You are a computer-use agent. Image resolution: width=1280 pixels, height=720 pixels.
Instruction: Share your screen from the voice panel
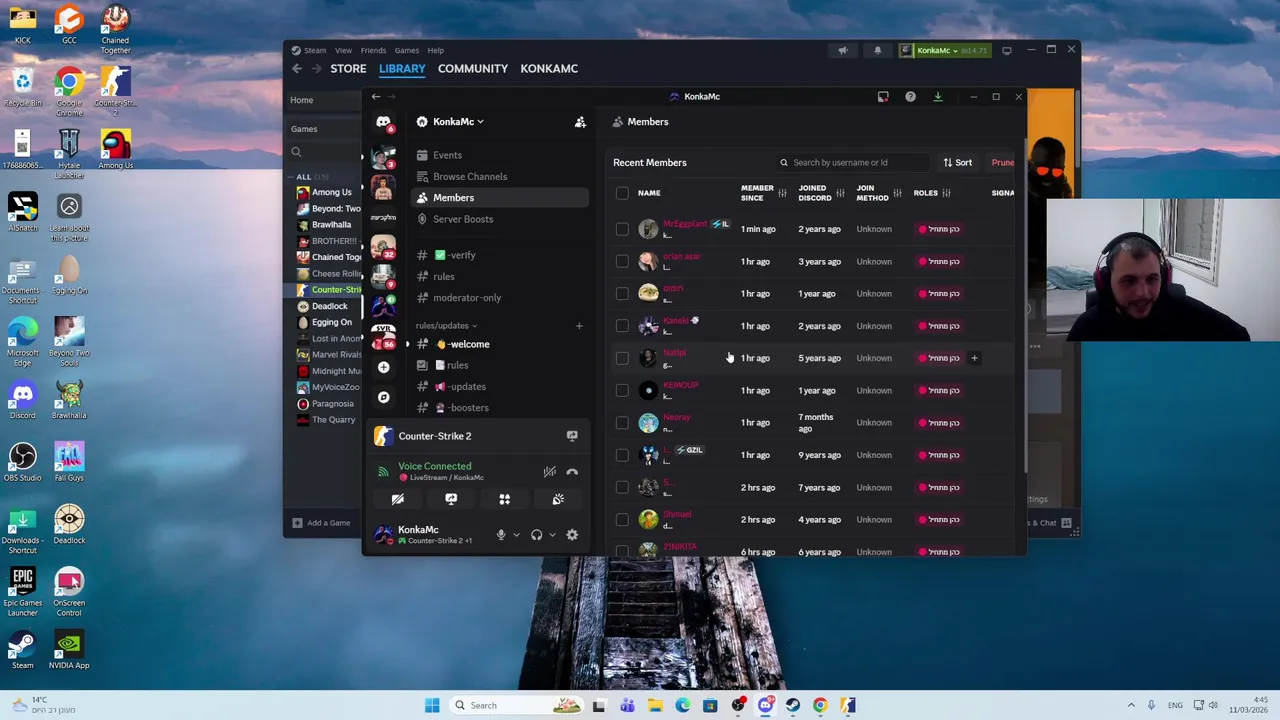tap(451, 499)
